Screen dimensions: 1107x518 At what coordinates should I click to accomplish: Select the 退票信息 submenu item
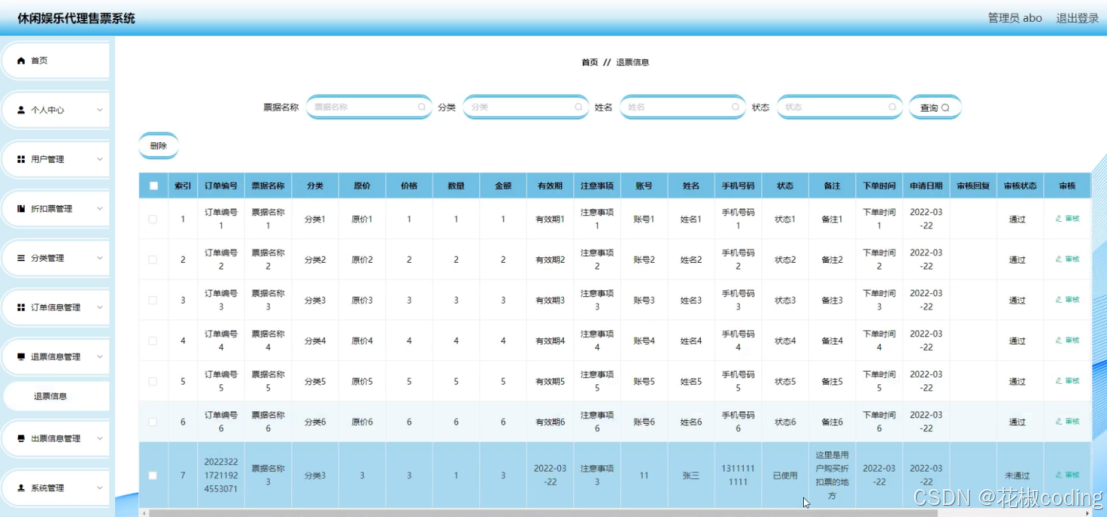[56, 397]
